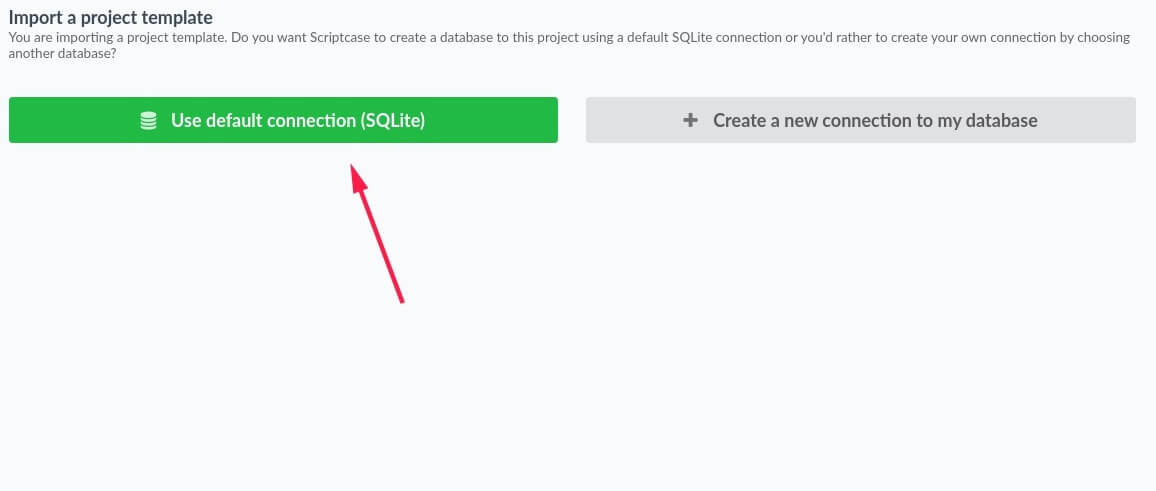Image resolution: width=1156 pixels, height=491 pixels.
Task: Choose Create a new connection to my database
Action: pos(860,120)
